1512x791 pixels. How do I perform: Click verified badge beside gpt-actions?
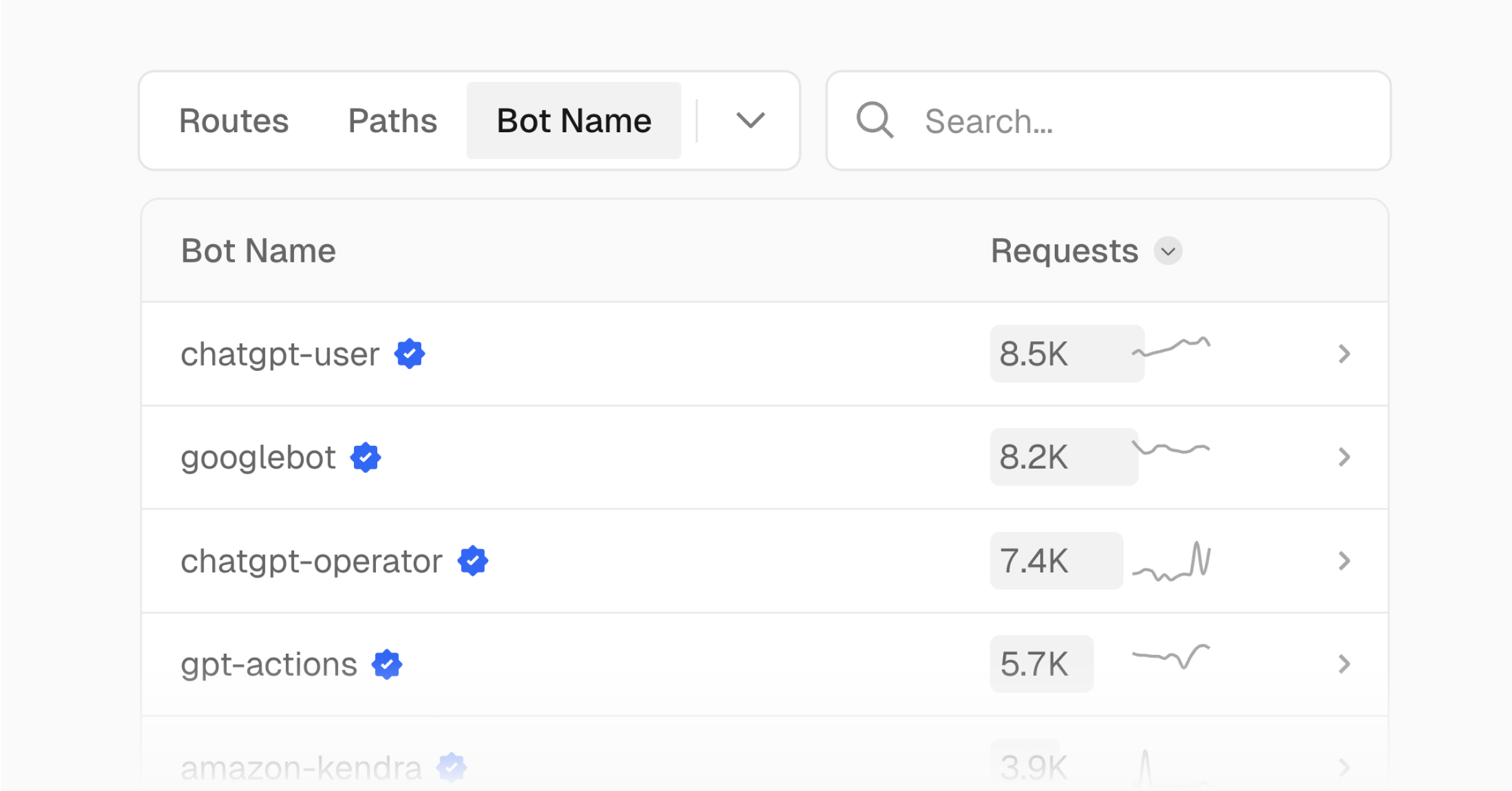coord(387,664)
